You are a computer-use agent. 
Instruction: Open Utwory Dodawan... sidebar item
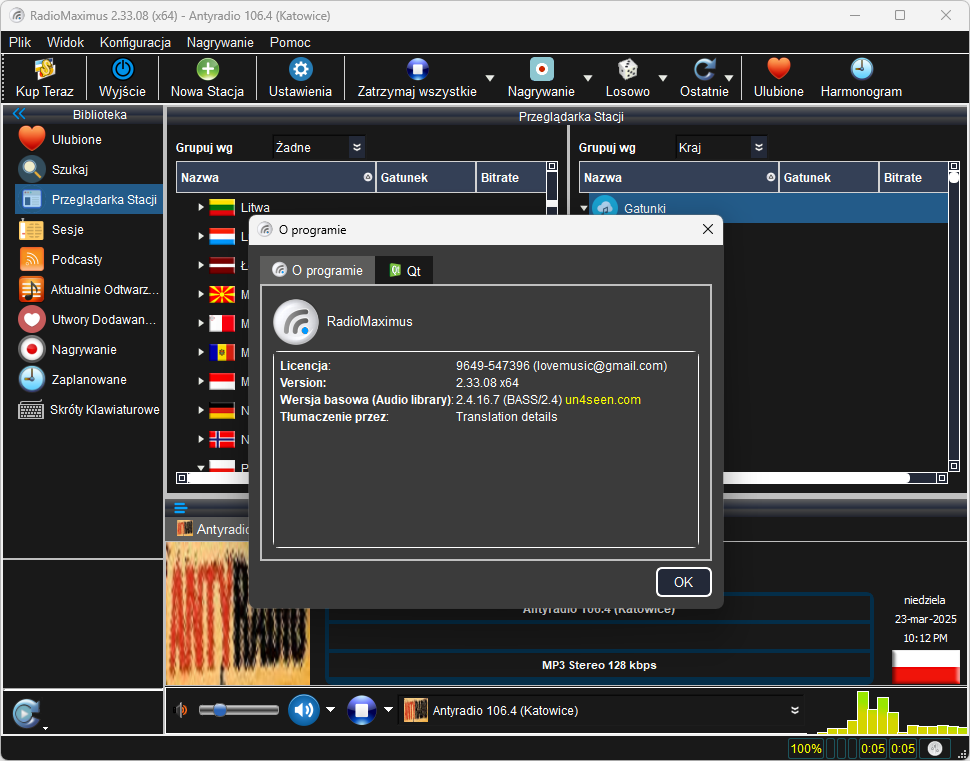[x=90, y=319]
